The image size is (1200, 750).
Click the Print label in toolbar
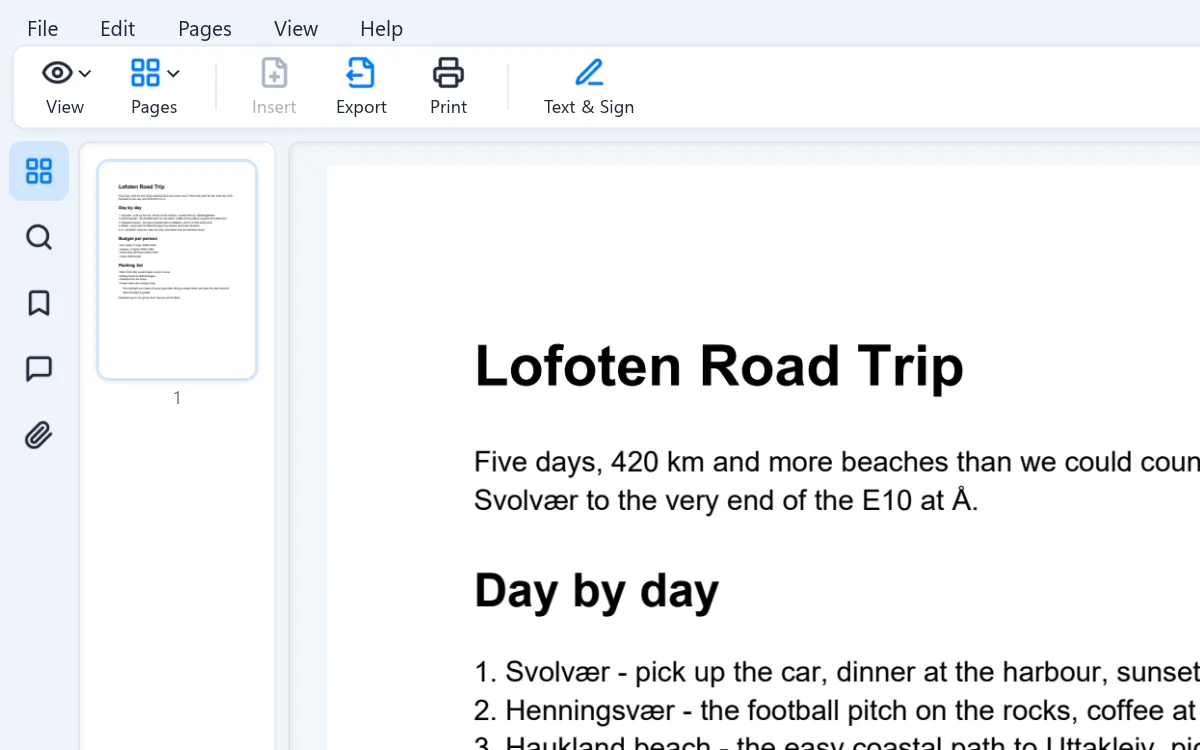[448, 107]
